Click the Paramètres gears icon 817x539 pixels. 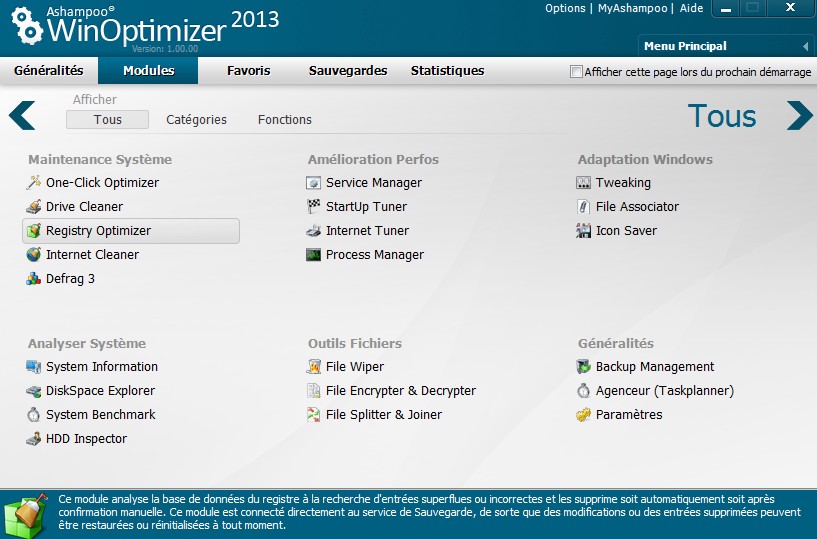[x=584, y=414]
